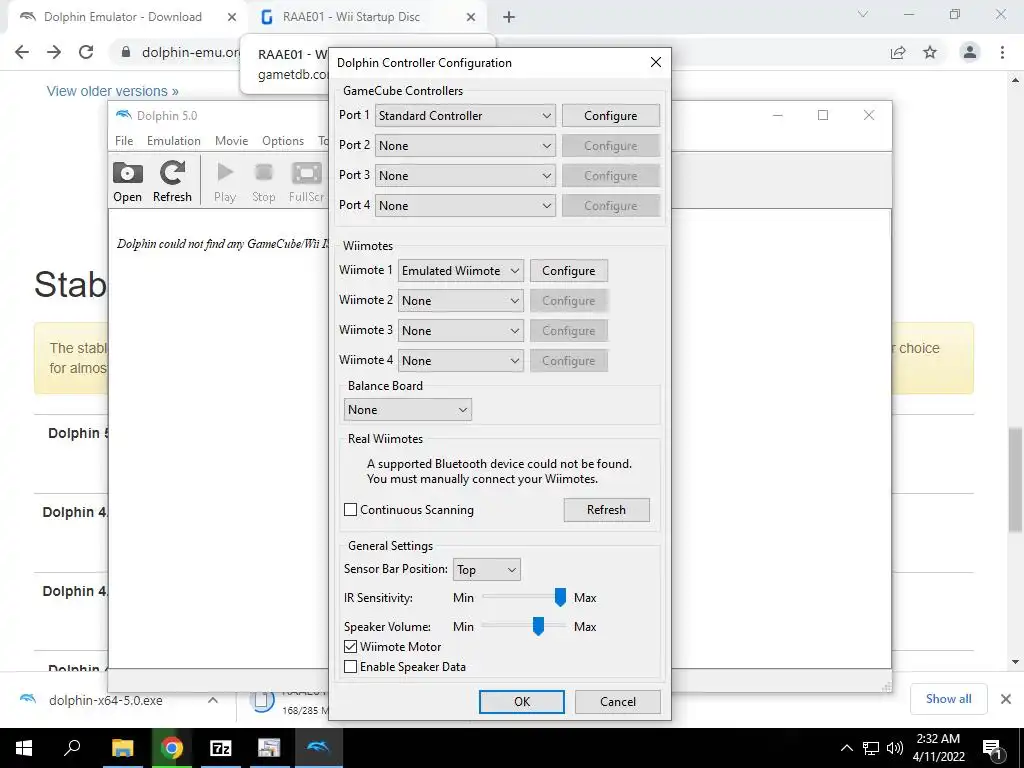Image resolution: width=1024 pixels, height=768 pixels.
Task: Open File menu in Dolphin
Action: click(124, 140)
